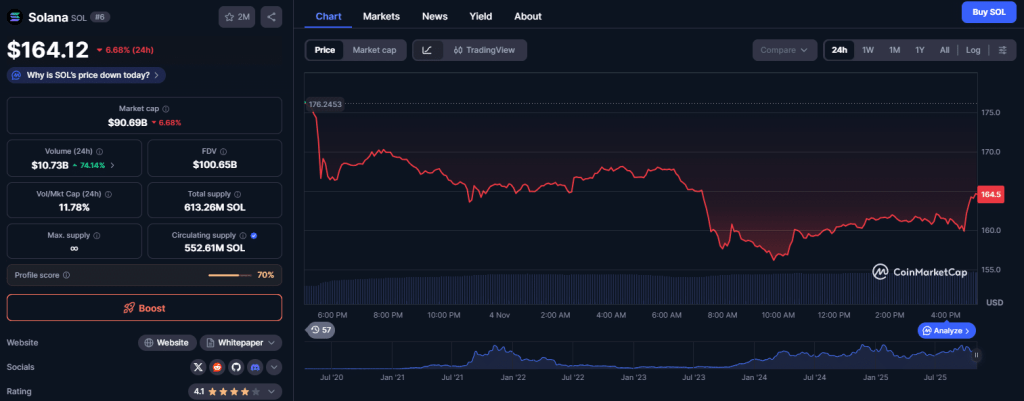1024x401 pixels.
Task: Open the Discord social icon
Action: point(255,367)
